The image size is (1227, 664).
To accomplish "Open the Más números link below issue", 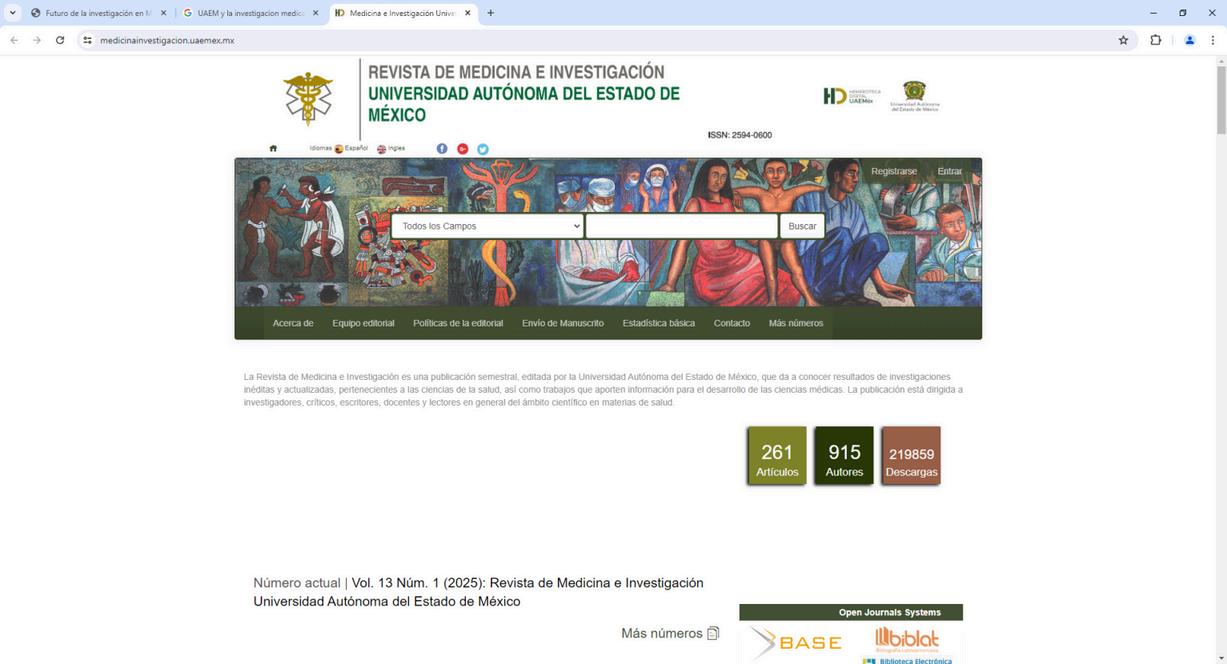I will coord(662,633).
